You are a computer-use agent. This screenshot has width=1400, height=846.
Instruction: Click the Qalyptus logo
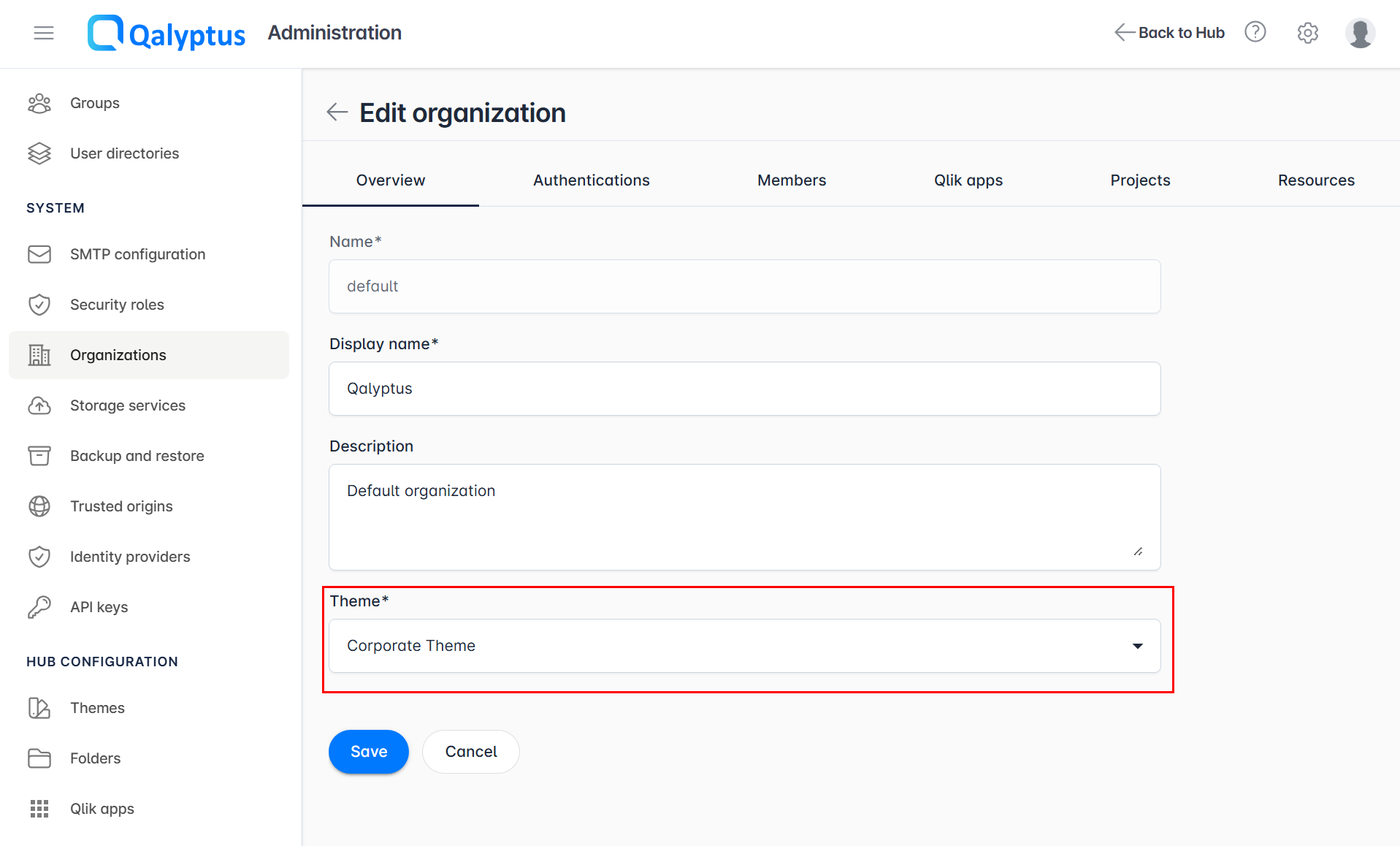coord(166,33)
